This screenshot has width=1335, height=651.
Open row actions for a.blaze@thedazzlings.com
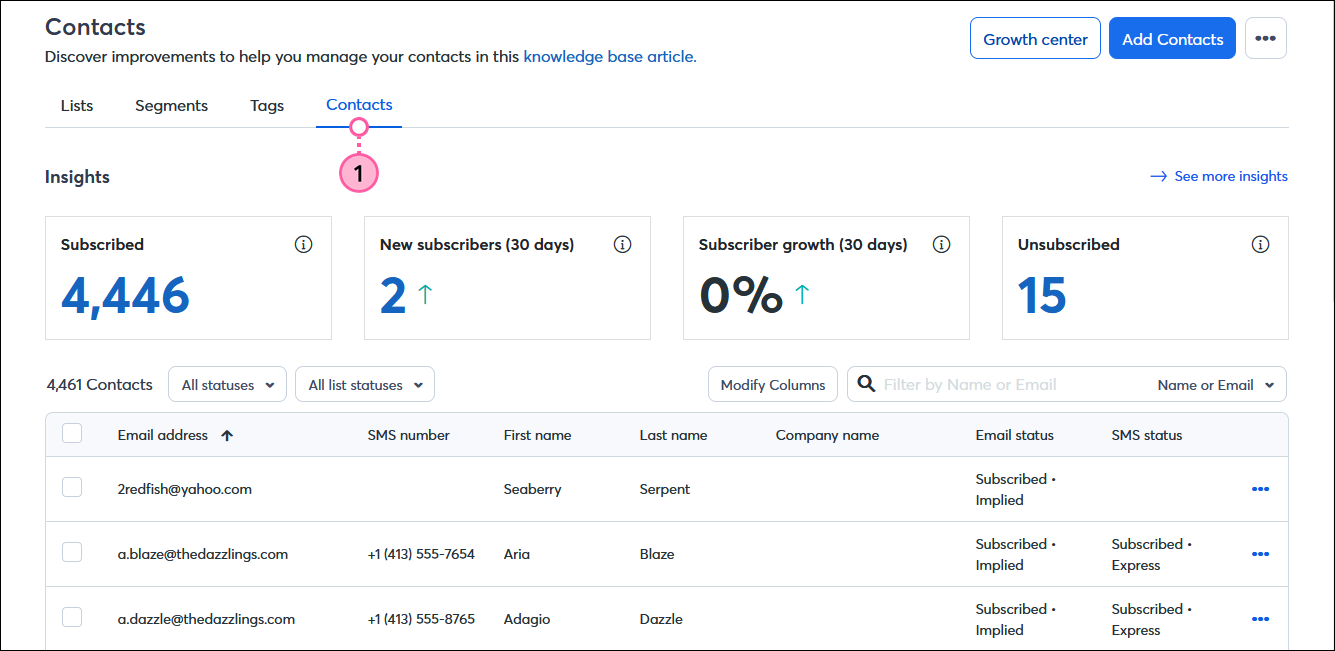[x=1260, y=554]
